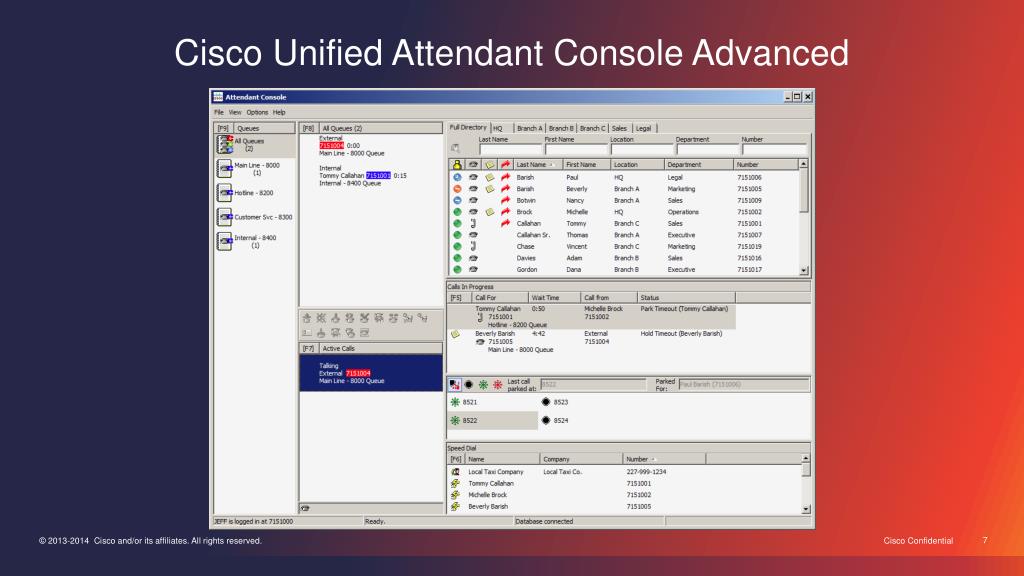Select the All Queues icon in Queues

coord(225,144)
